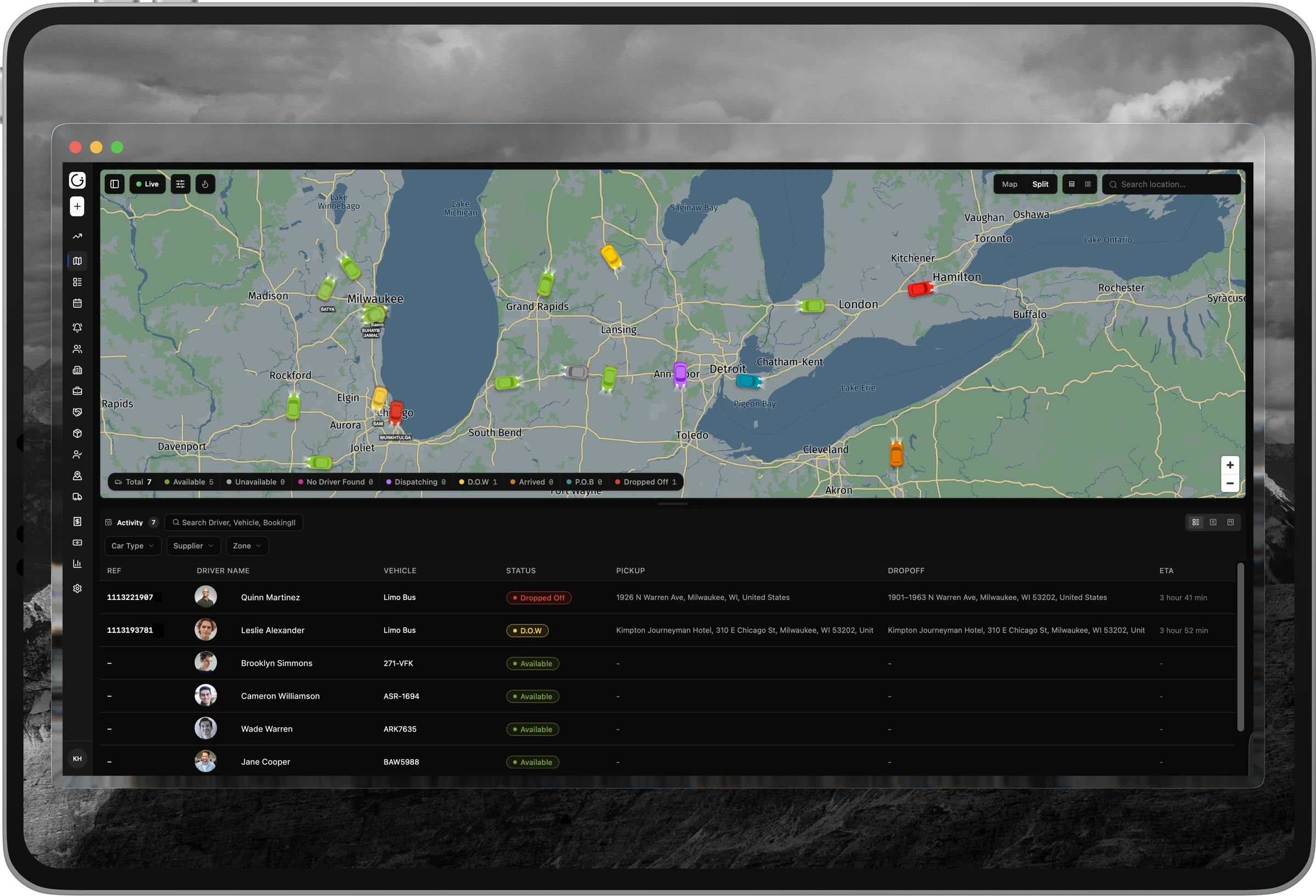This screenshot has height=896, width=1316.
Task: Click the flame heatmap icon
Action: click(205, 184)
